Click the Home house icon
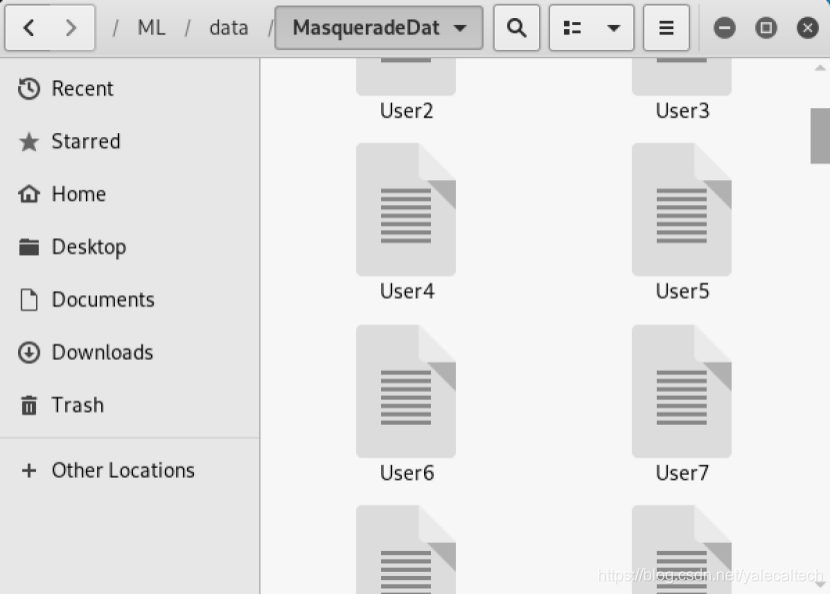Image resolution: width=832 pixels, height=594 pixels. pyautogui.click(x=29, y=194)
